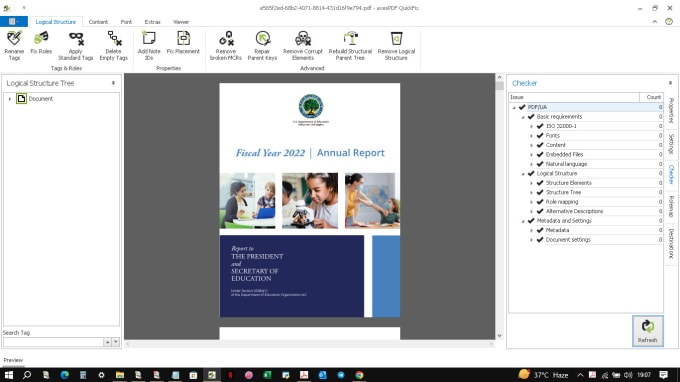The height and width of the screenshot is (382, 680).
Task: Open Windows taskbar search
Action: 27,375
